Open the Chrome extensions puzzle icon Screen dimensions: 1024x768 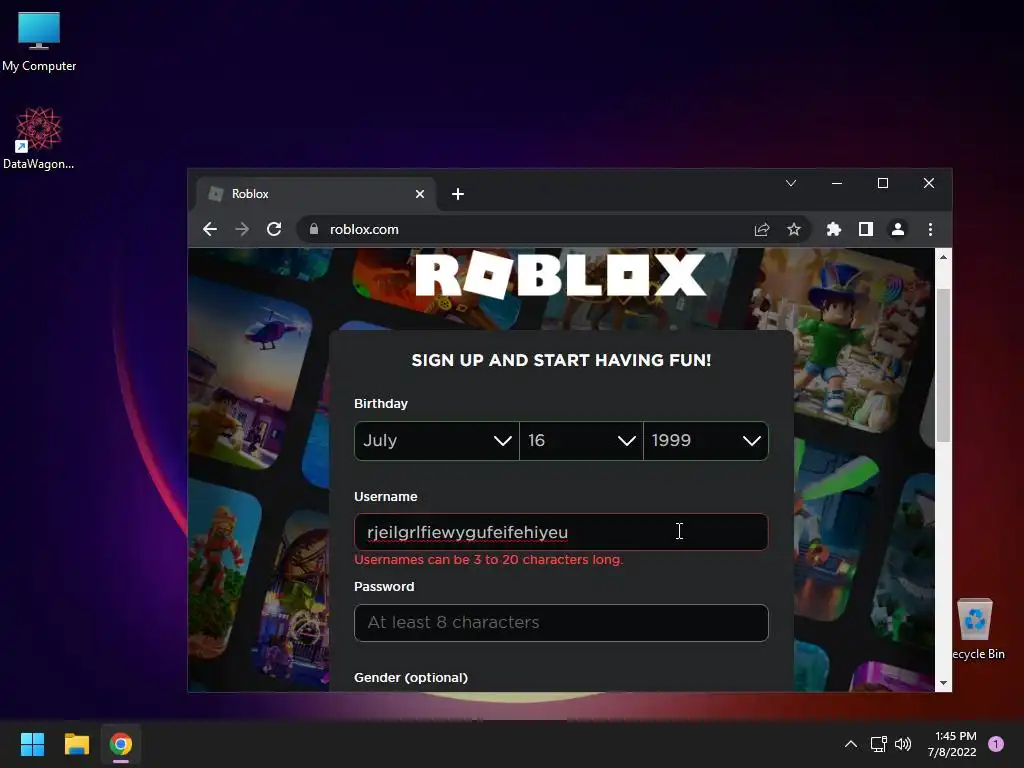click(833, 229)
